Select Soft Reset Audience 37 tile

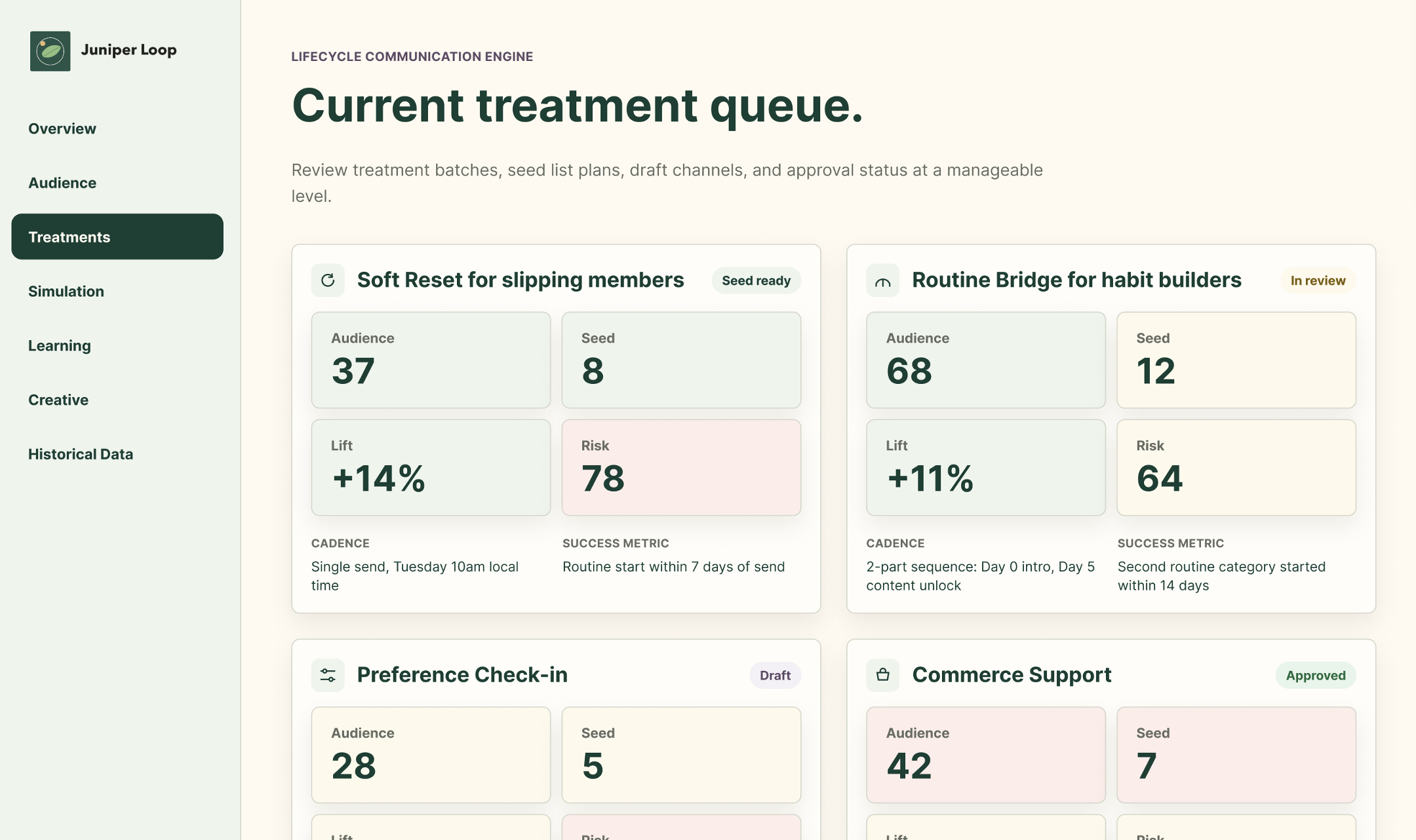click(x=431, y=360)
